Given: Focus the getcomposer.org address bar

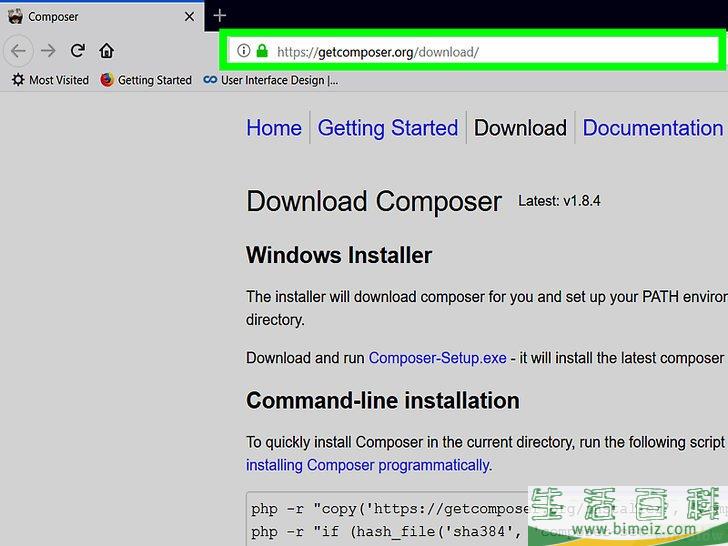Looking at the screenshot, I should point(473,51).
